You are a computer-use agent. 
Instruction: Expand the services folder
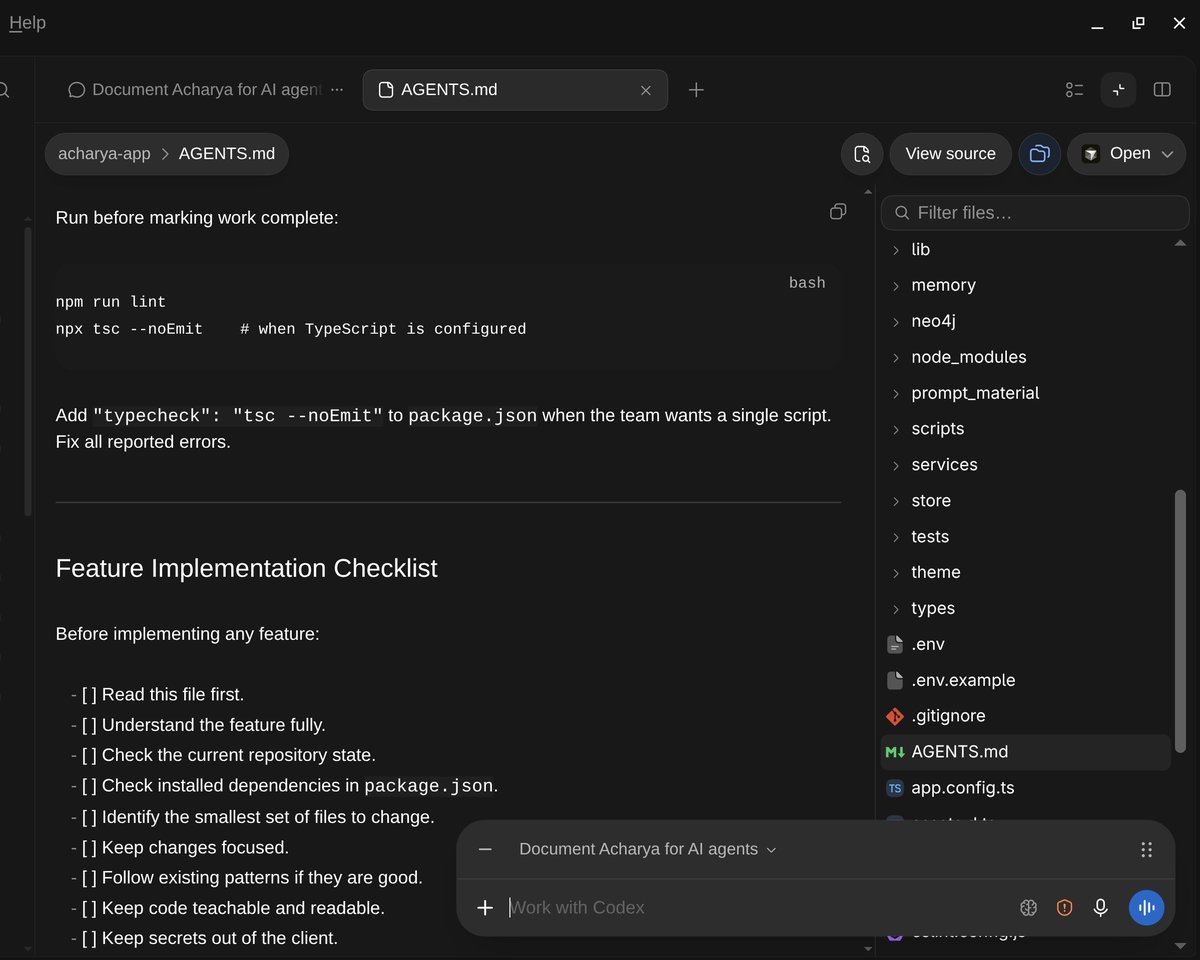(1025, 465)
